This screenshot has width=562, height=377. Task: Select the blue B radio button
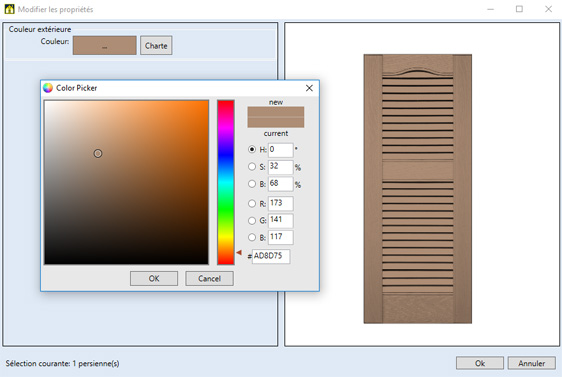tap(252, 237)
